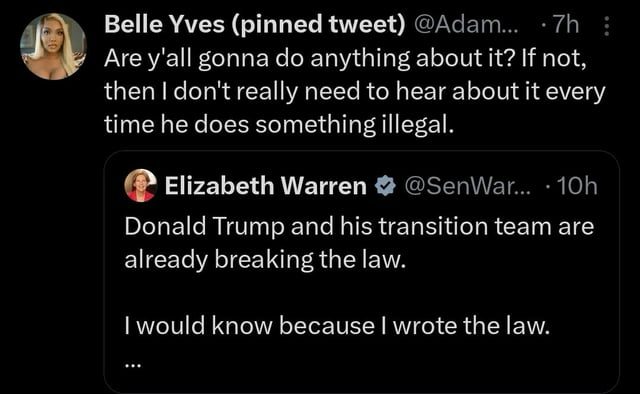The image size is (640, 394).
Task: Click the "time he does something illegal" line
Action: coord(279,124)
